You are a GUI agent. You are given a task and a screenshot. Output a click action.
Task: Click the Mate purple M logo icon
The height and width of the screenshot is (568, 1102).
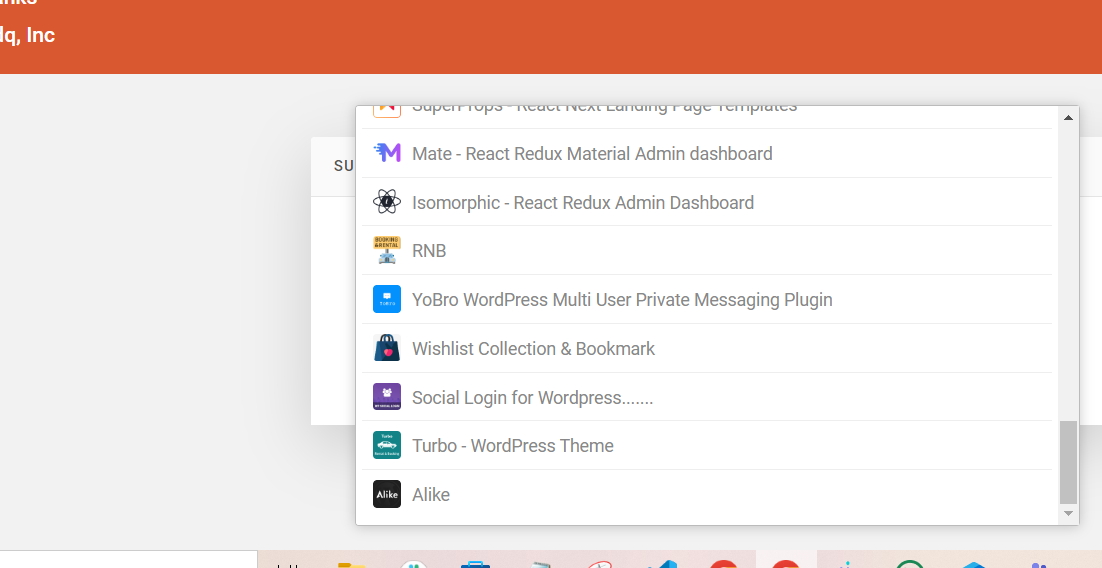pos(386,153)
